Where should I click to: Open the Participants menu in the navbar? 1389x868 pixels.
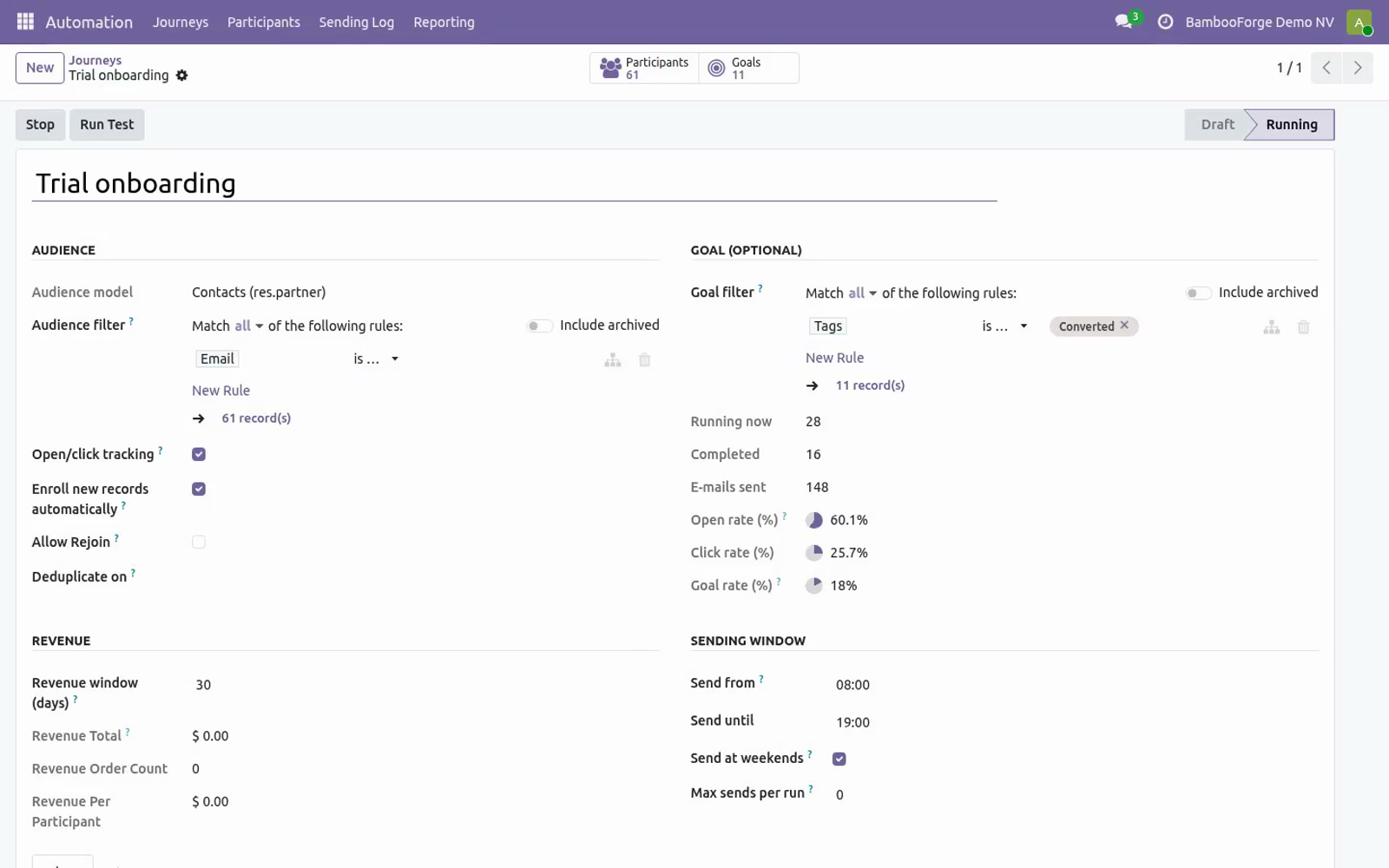point(264,22)
